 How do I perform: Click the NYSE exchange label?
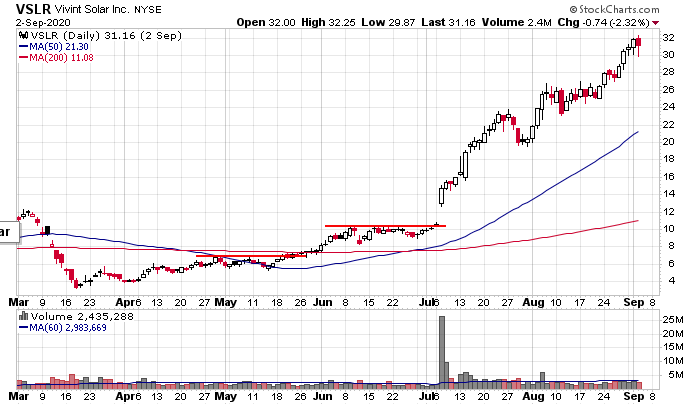[148, 9]
